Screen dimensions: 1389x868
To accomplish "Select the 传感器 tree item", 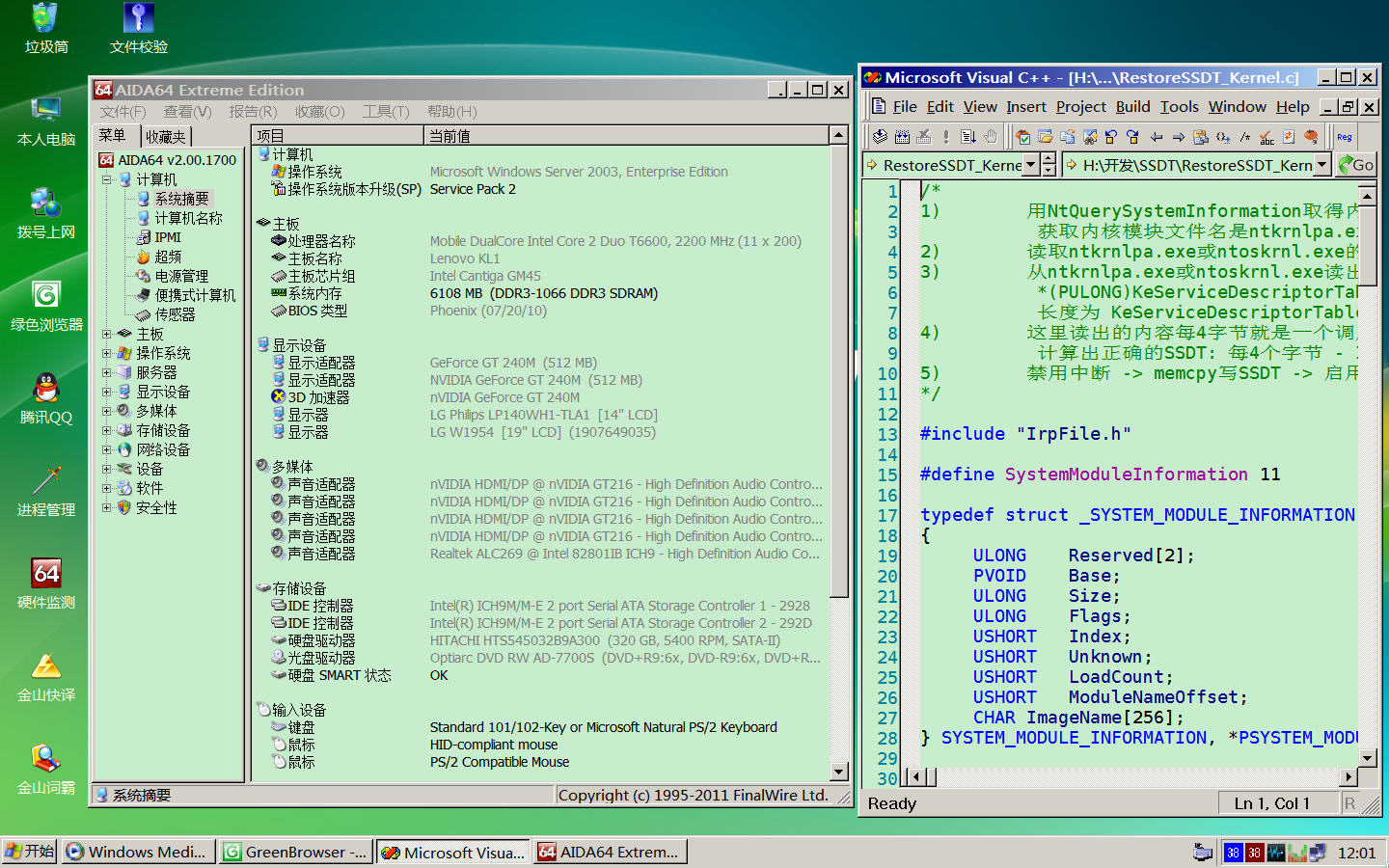I will coord(175,314).
